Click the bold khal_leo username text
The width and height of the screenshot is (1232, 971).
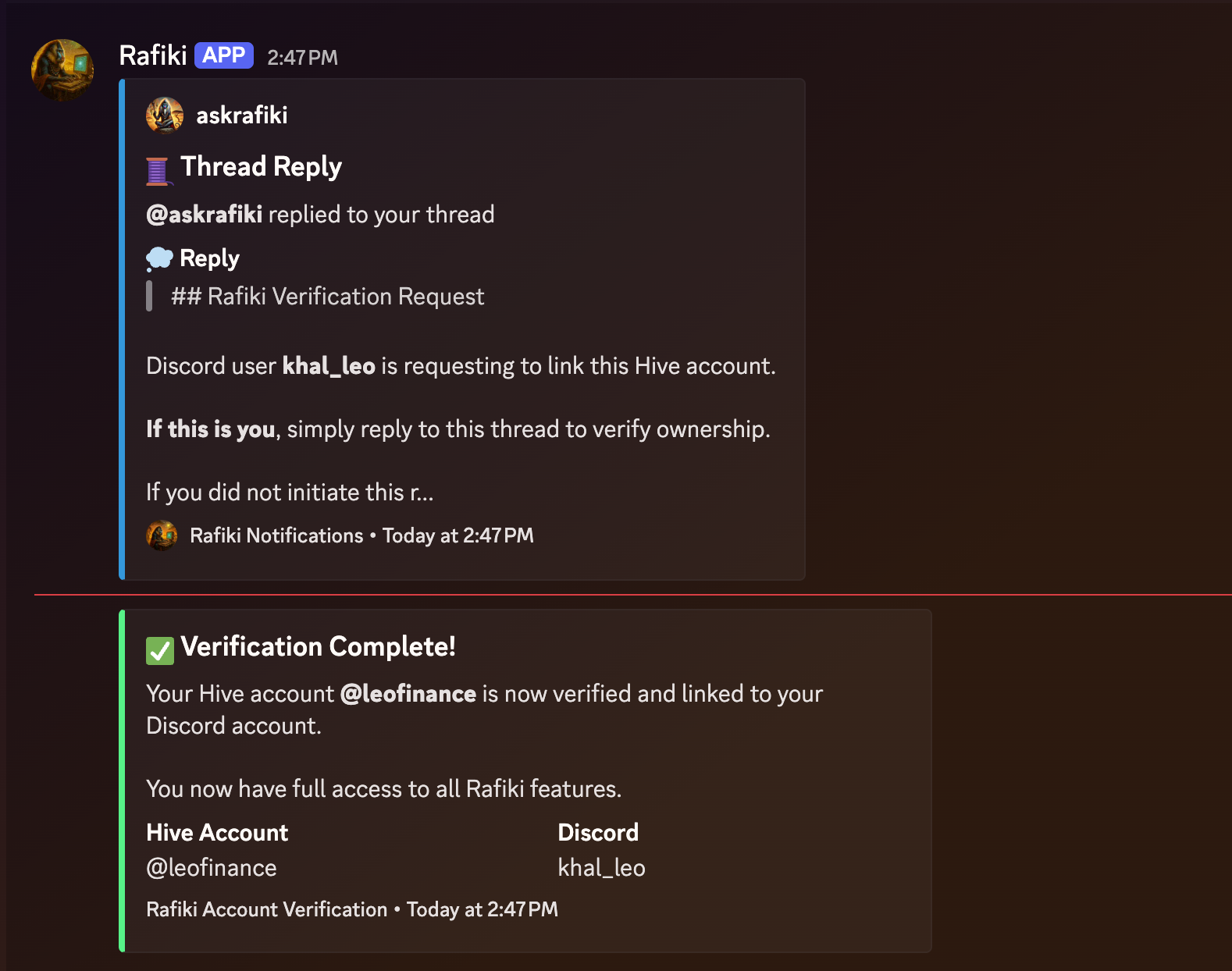pyautogui.click(x=329, y=366)
